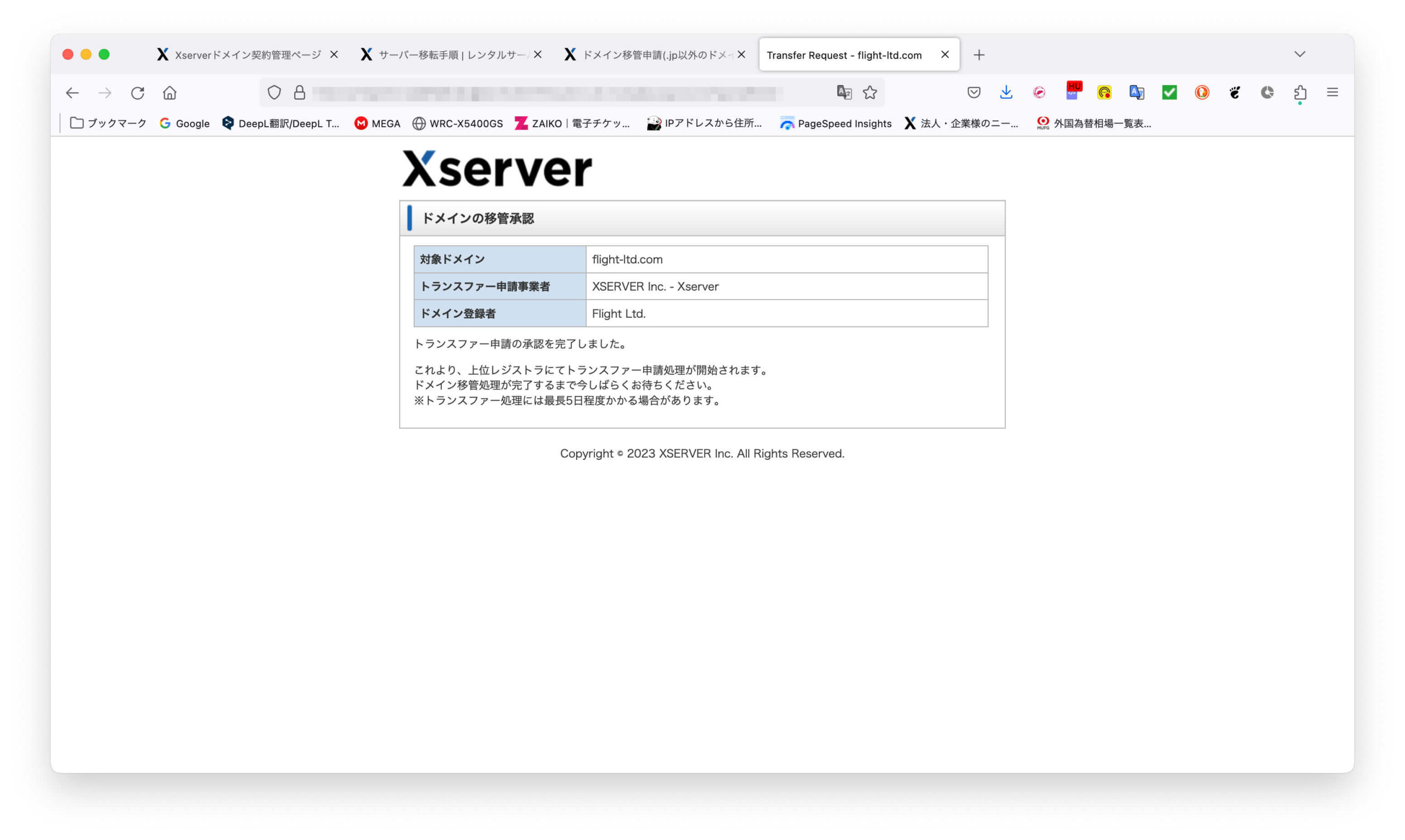Open the MEGA bookmark

377,123
